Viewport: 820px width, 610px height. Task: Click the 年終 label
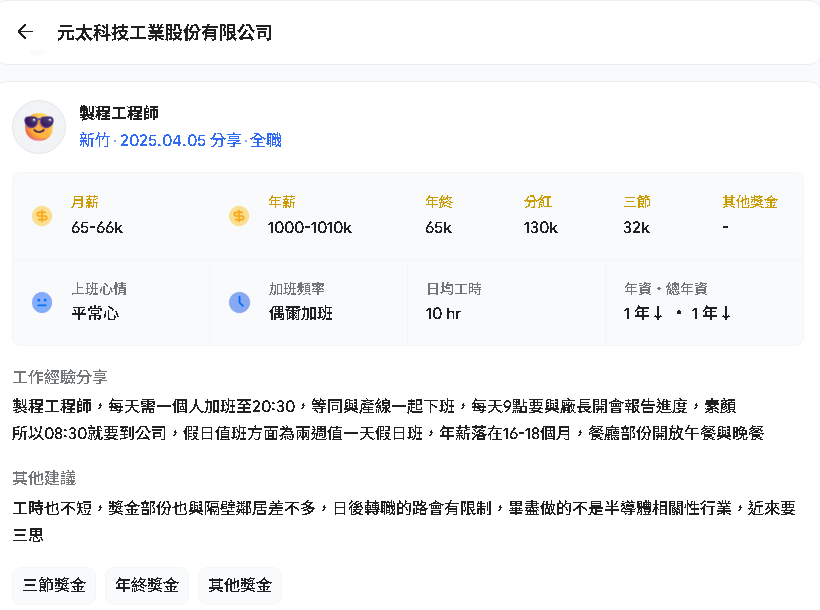[439, 202]
